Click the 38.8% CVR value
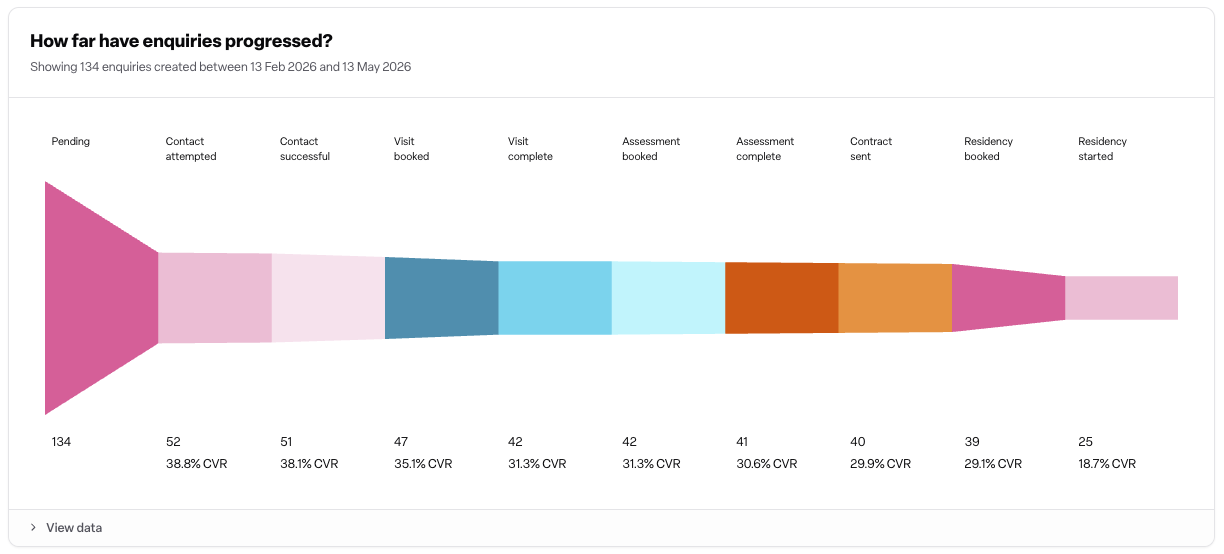 (x=197, y=464)
